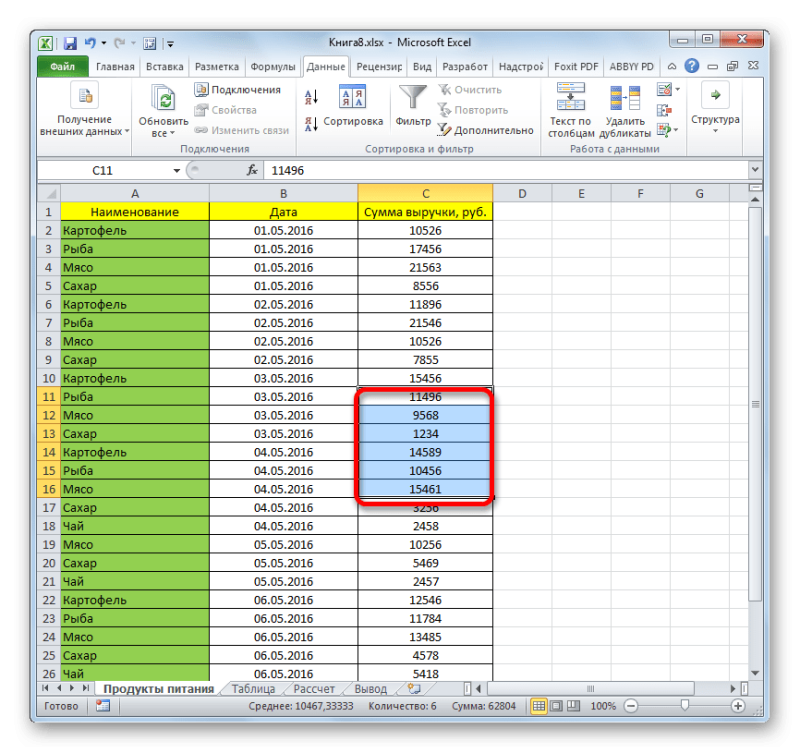
Task: Switch to sheet Таблица
Action: [x=253, y=689]
